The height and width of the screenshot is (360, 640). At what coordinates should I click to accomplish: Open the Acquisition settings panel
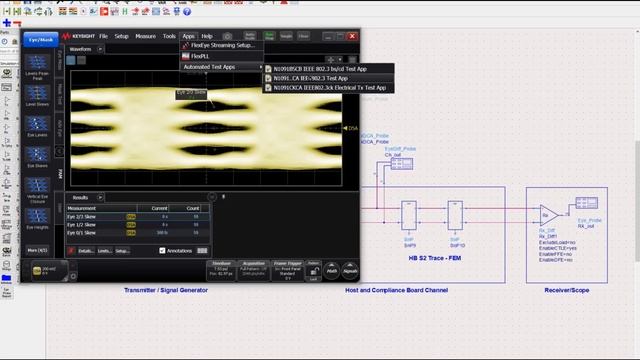click(x=253, y=271)
